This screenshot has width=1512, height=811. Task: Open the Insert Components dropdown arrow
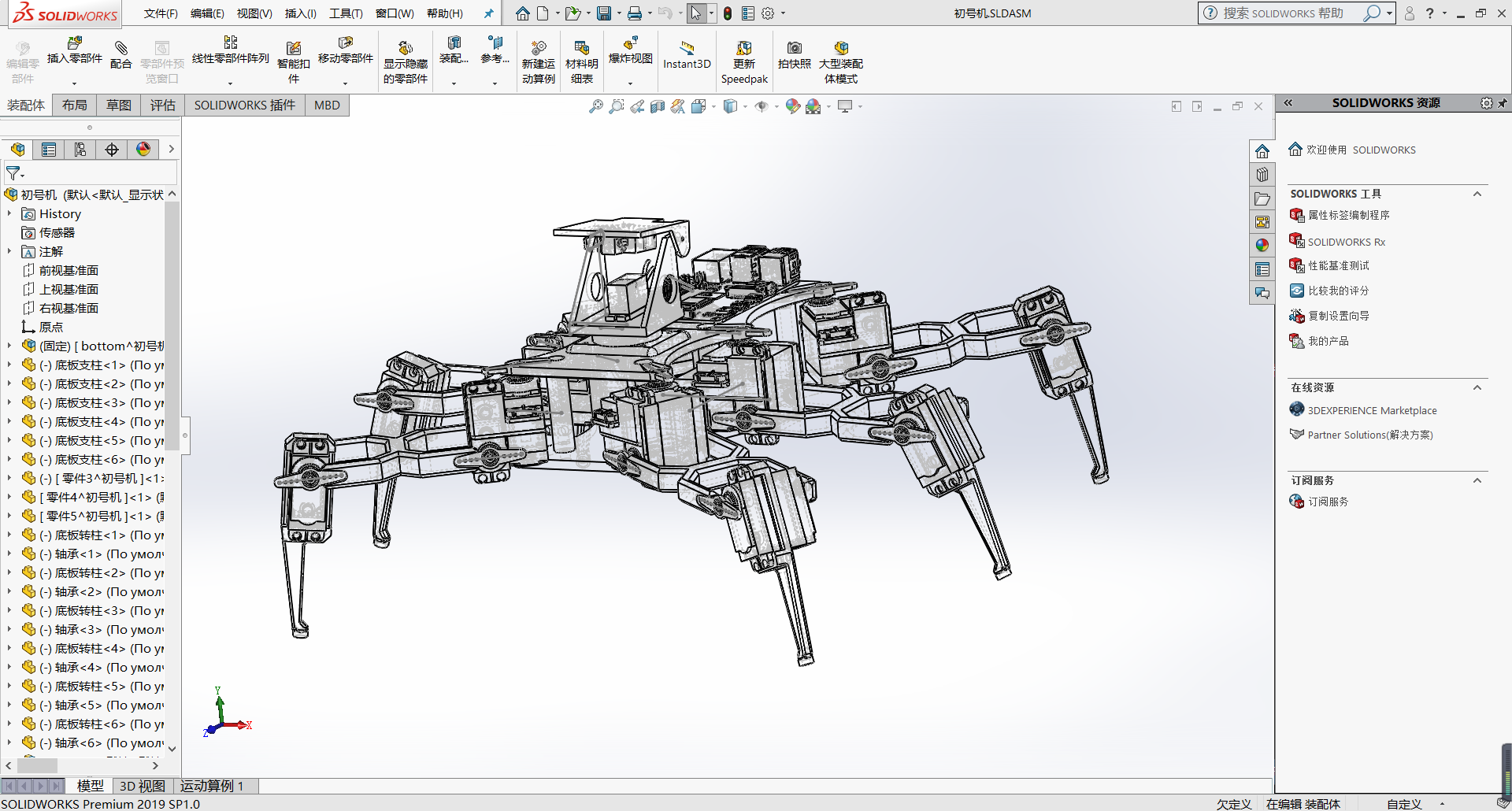[x=75, y=83]
